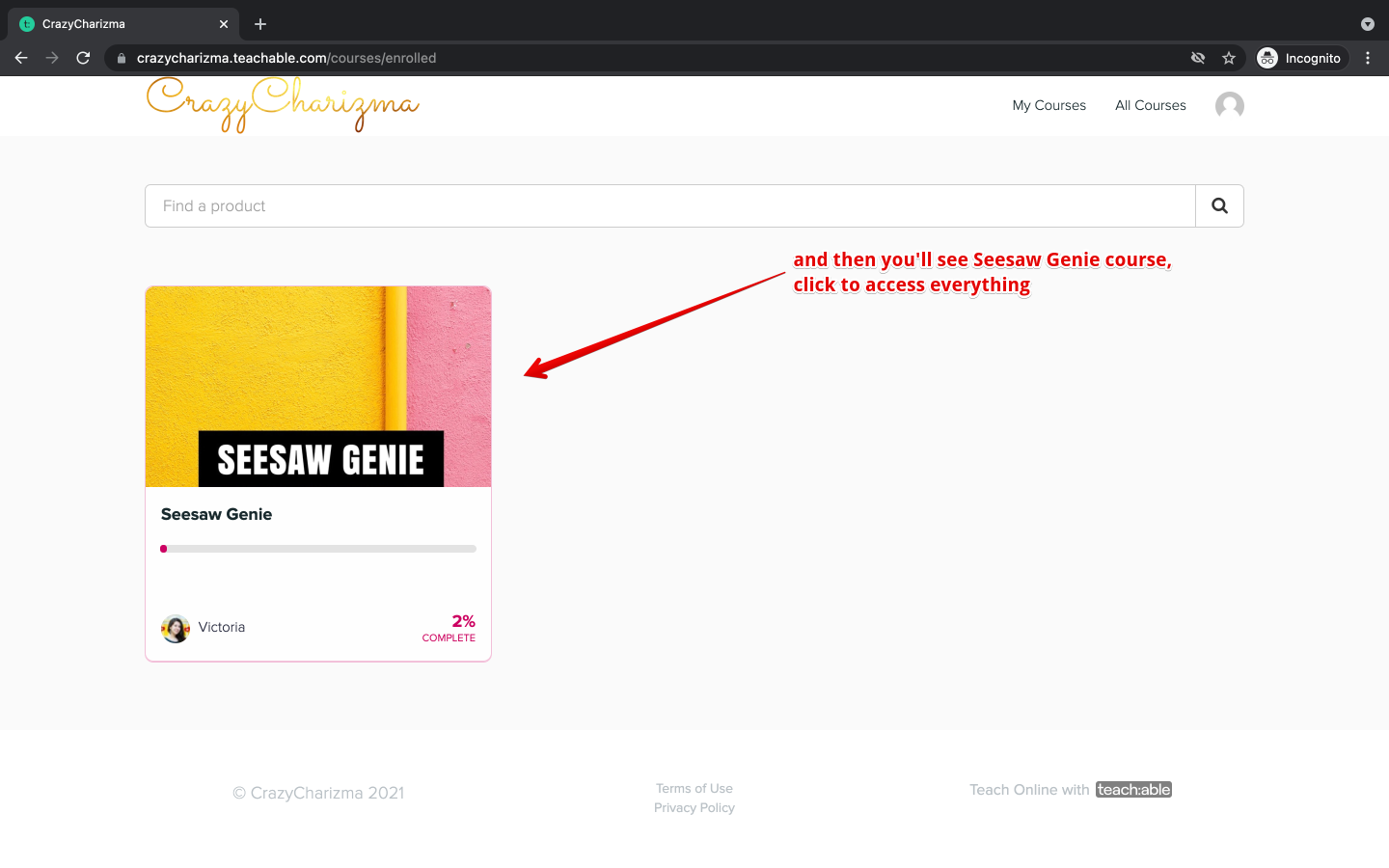Image resolution: width=1389 pixels, height=868 pixels.
Task: Click the tab search dropdown arrow
Action: [x=1367, y=24]
